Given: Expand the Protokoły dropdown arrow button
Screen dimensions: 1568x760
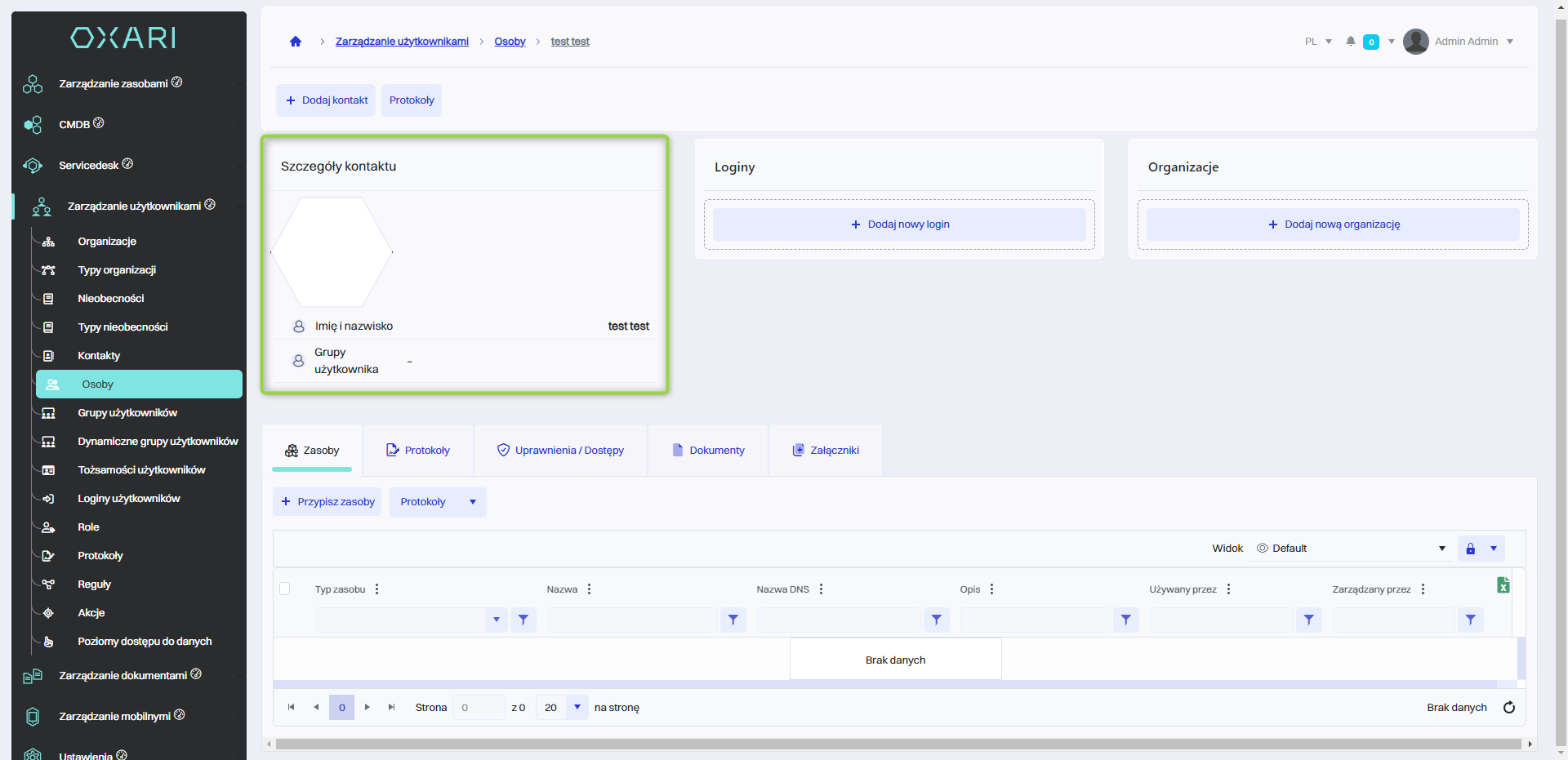Looking at the screenshot, I should click(x=473, y=502).
